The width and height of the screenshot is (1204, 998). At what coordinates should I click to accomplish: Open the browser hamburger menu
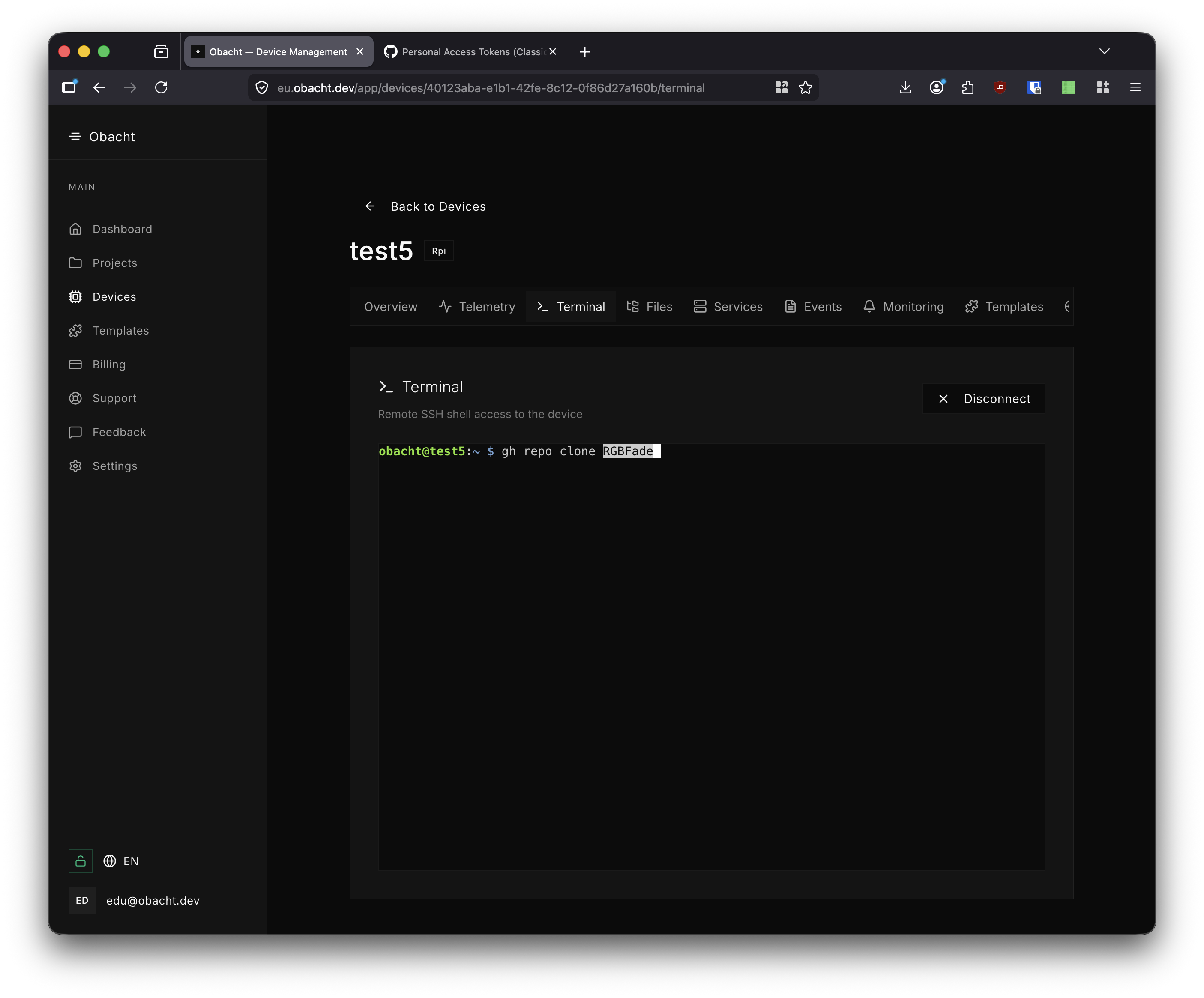point(1135,87)
